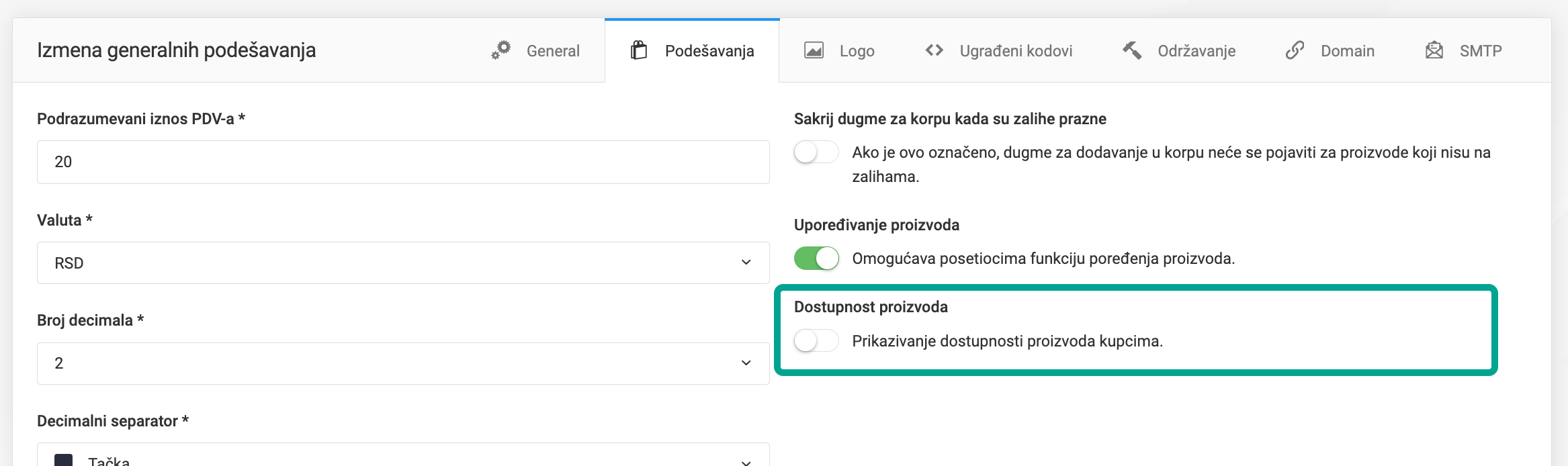Click the Dostupnost proizvoda label
This screenshot has height=466, width=1568.
tap(871, 307)
